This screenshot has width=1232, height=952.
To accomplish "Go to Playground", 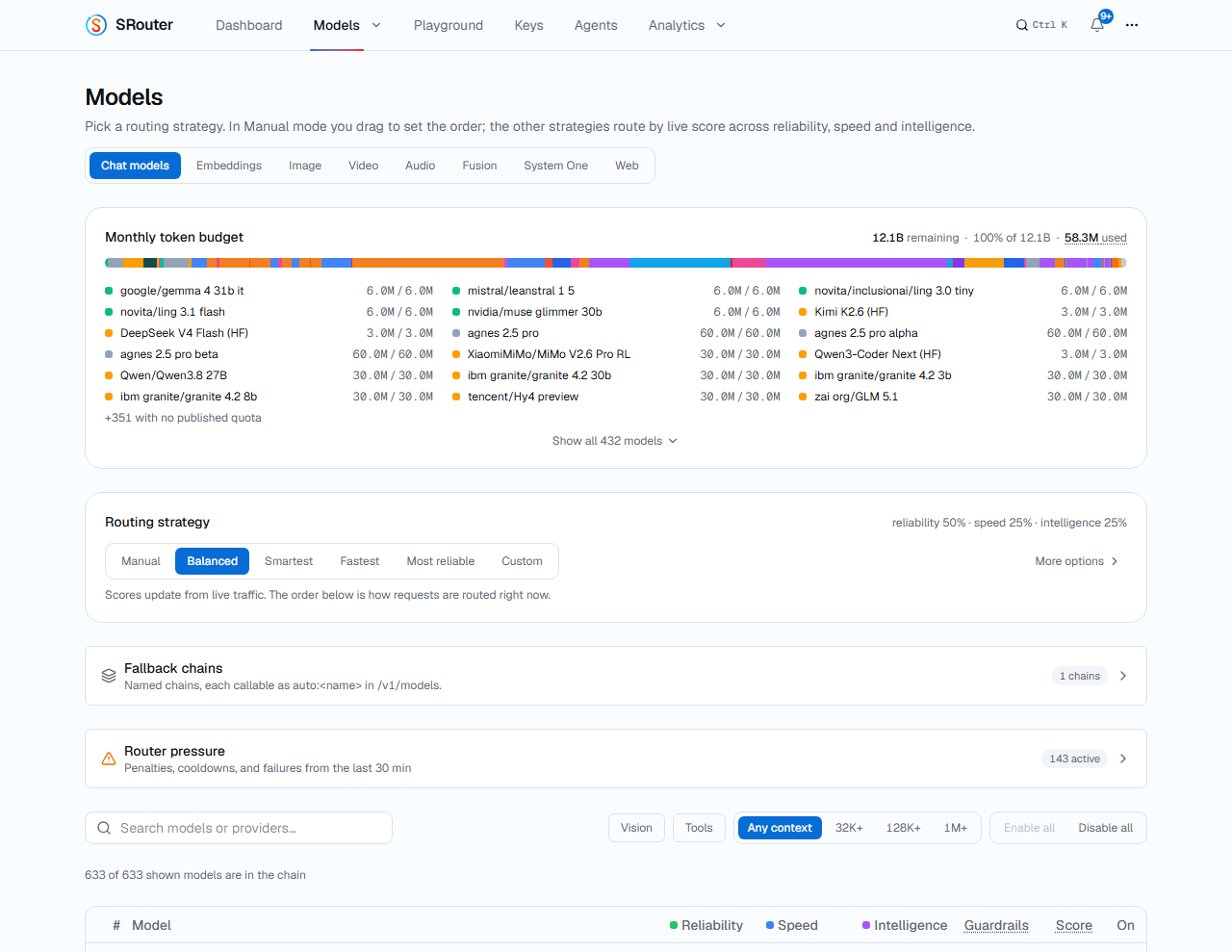I will [x=449, y=25].
